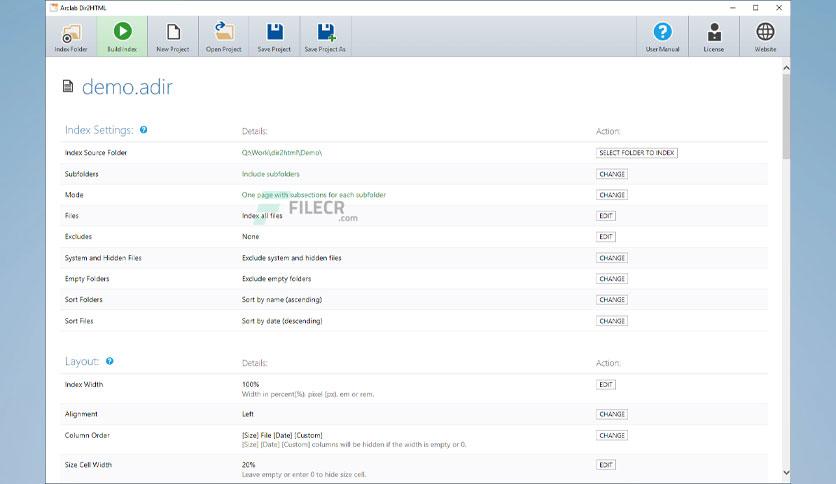Change the Sort Folders setting
The width and height of the screenshot is (836, 484).
click(x=612, y=300)
